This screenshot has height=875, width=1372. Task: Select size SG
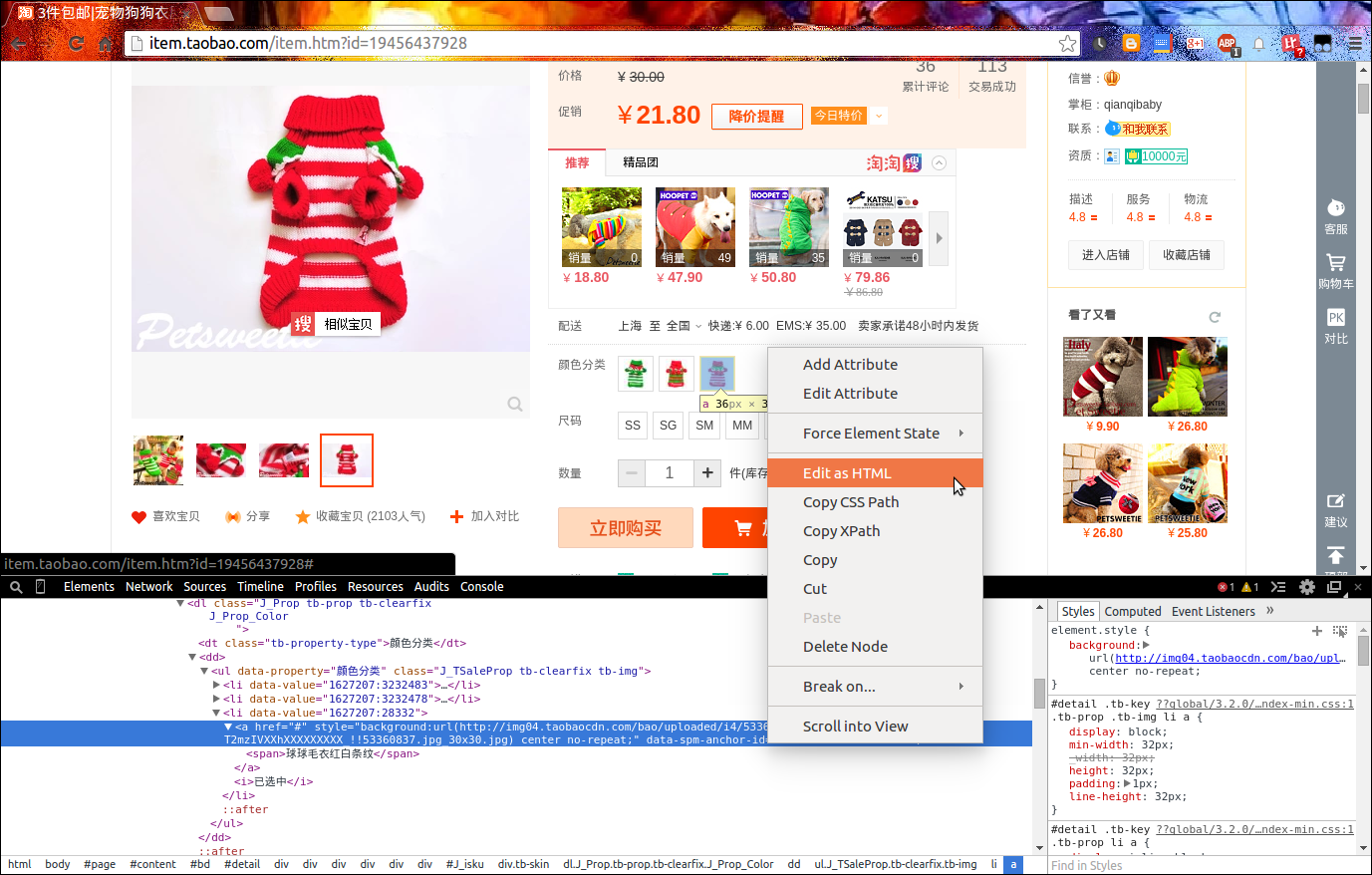click(669, 426)
